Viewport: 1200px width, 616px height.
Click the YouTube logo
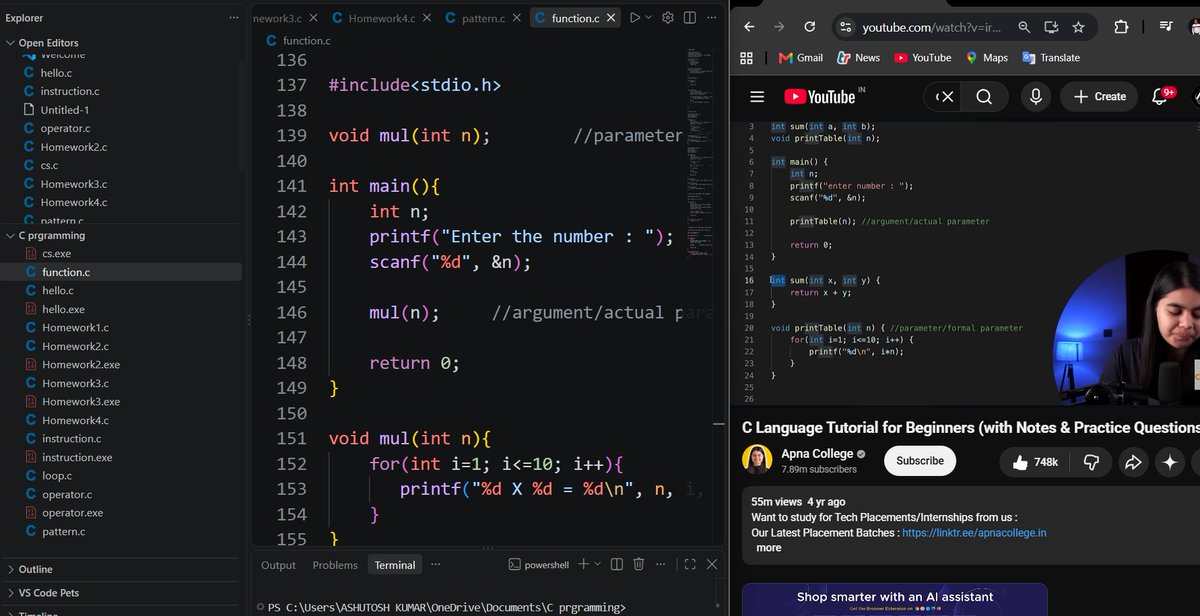(820, 97)
